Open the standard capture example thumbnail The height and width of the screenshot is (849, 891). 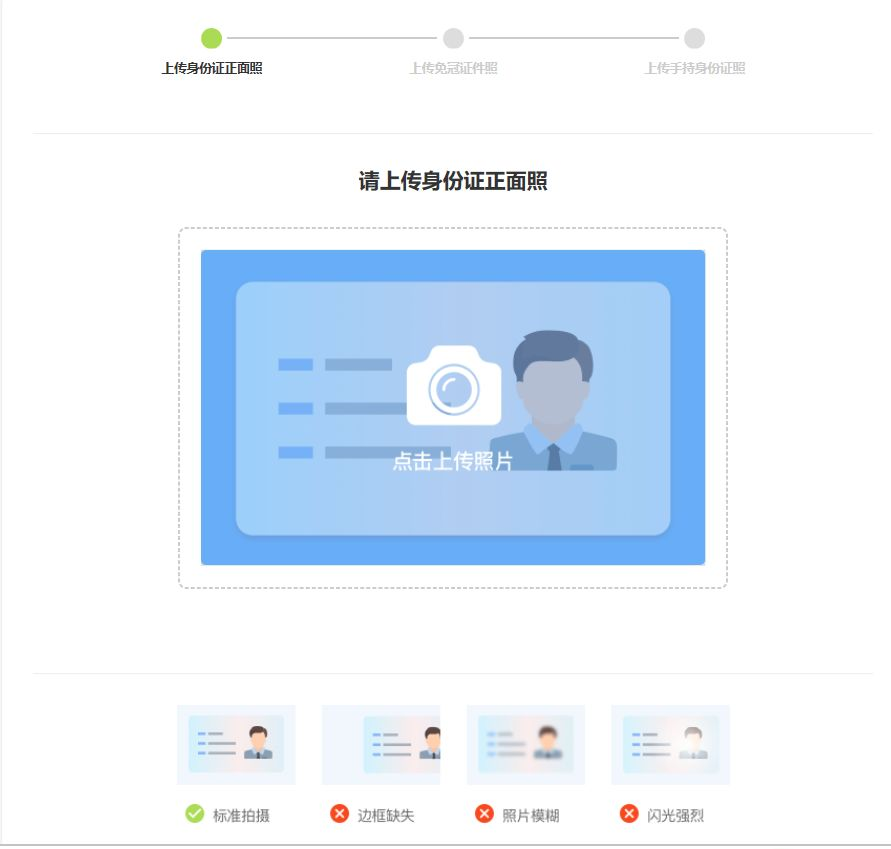[x=236, y=745]
